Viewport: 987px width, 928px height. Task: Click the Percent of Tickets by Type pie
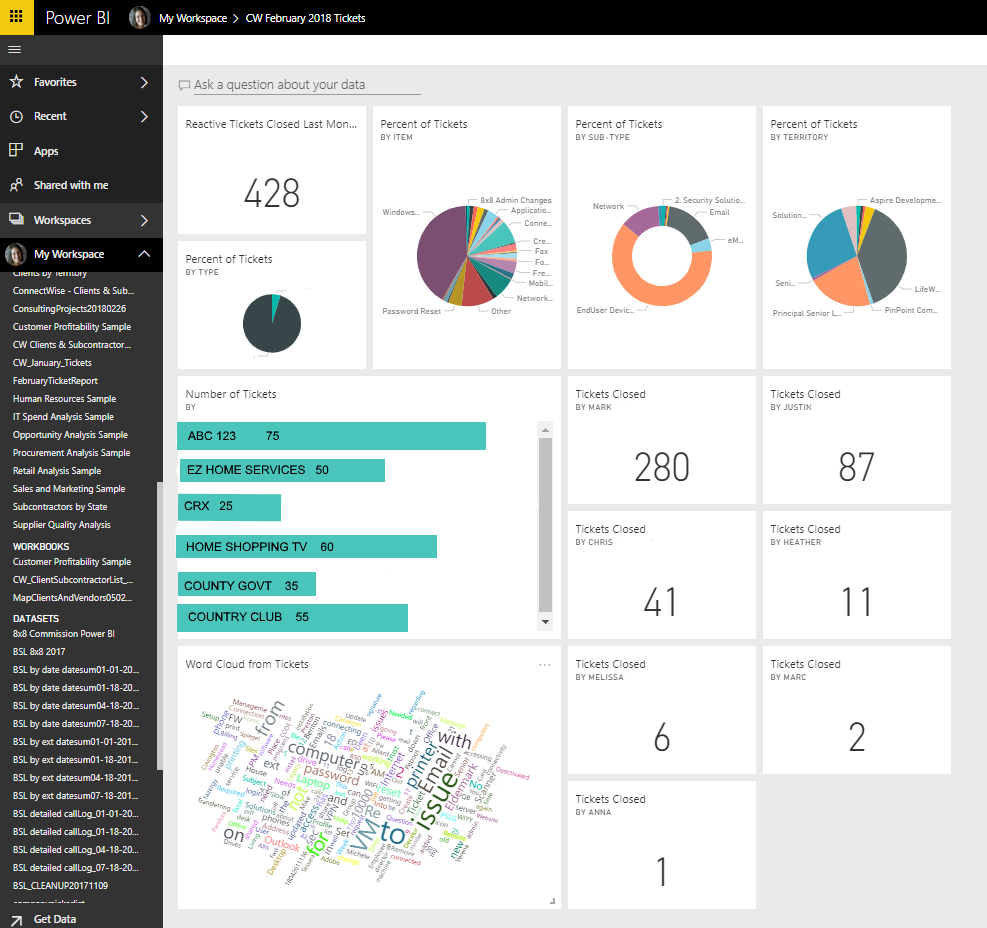pyautogui.click(x=272, y=324)
